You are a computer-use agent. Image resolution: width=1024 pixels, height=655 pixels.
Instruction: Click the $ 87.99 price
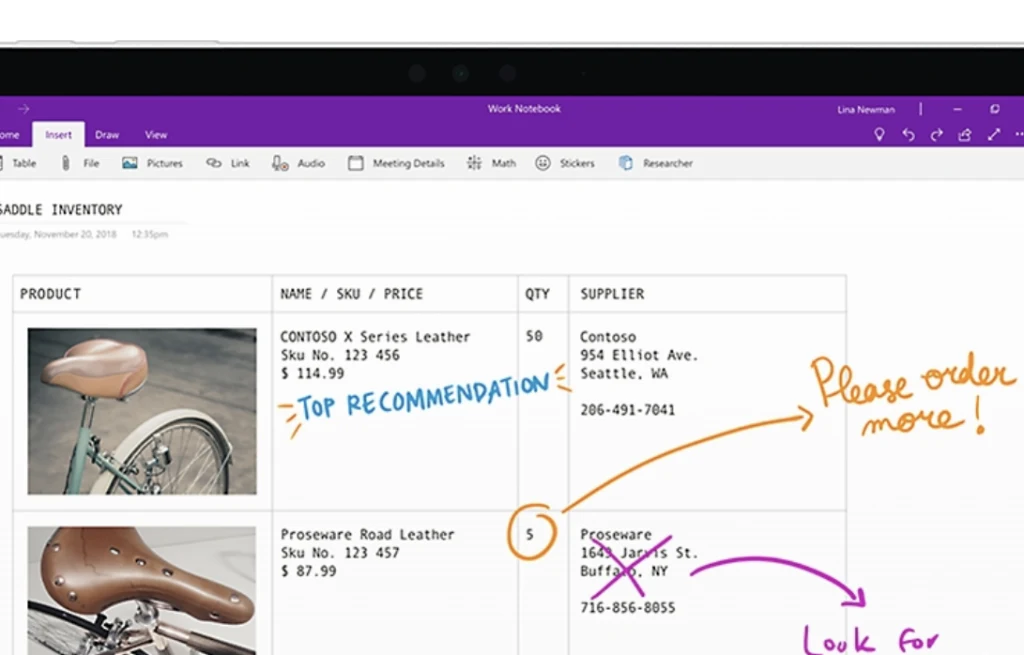pos(308,571)
